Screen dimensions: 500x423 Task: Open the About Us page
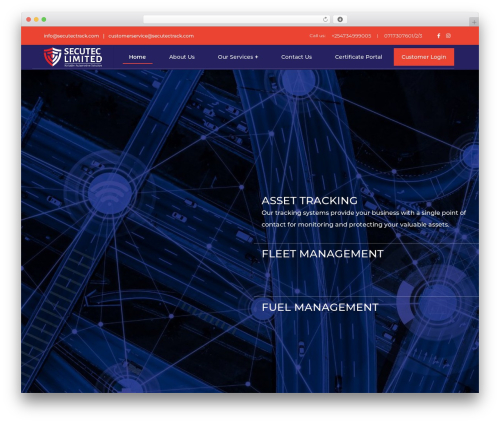point(182,57)
